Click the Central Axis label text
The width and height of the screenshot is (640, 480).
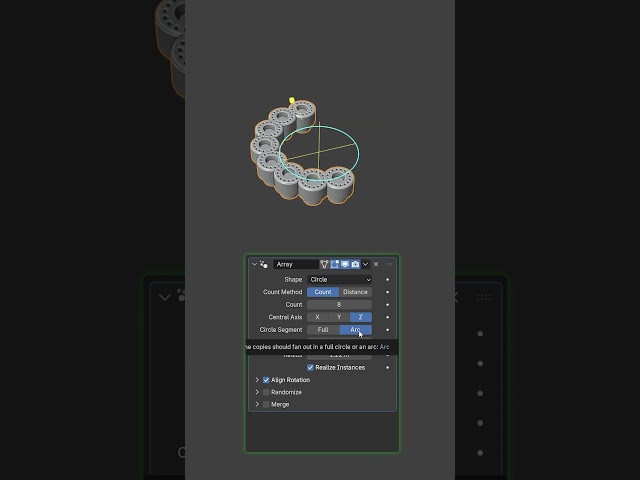(285, 317)
